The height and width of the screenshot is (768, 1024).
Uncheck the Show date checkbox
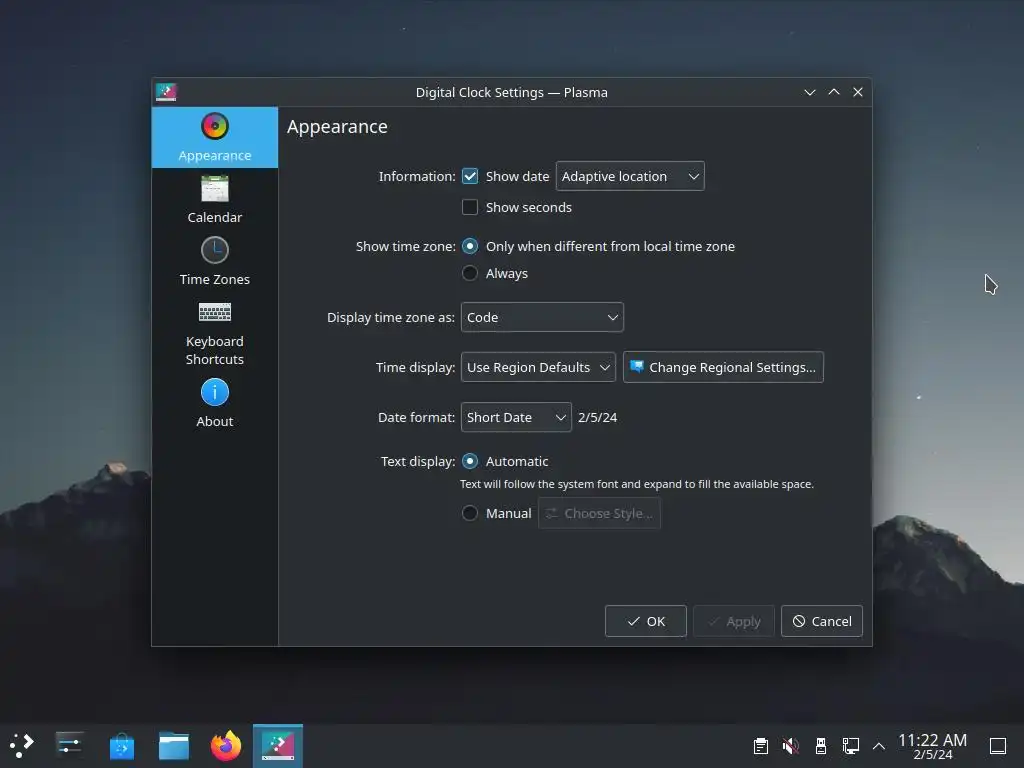point(470,176)
